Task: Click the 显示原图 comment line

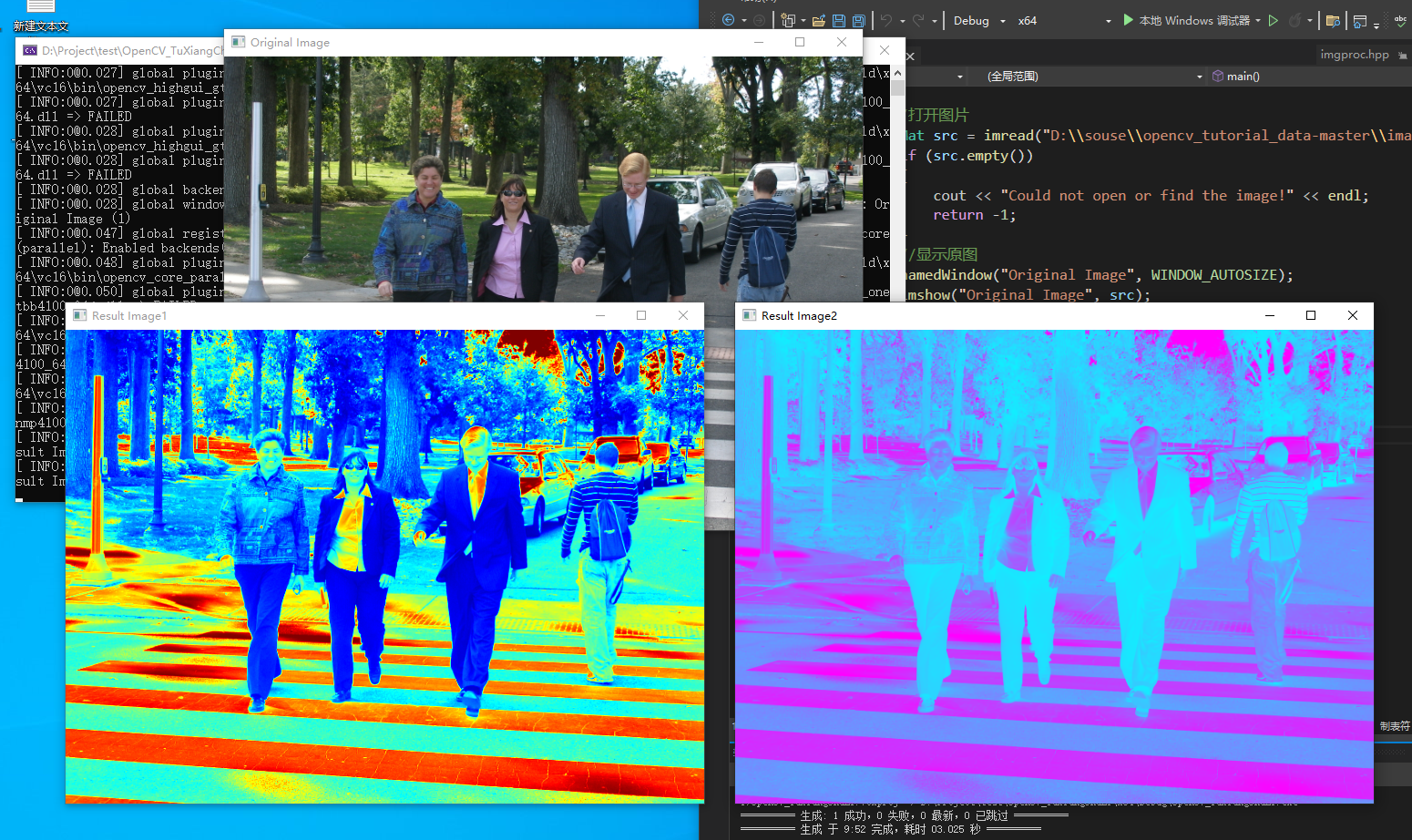Action: [943, 254]
